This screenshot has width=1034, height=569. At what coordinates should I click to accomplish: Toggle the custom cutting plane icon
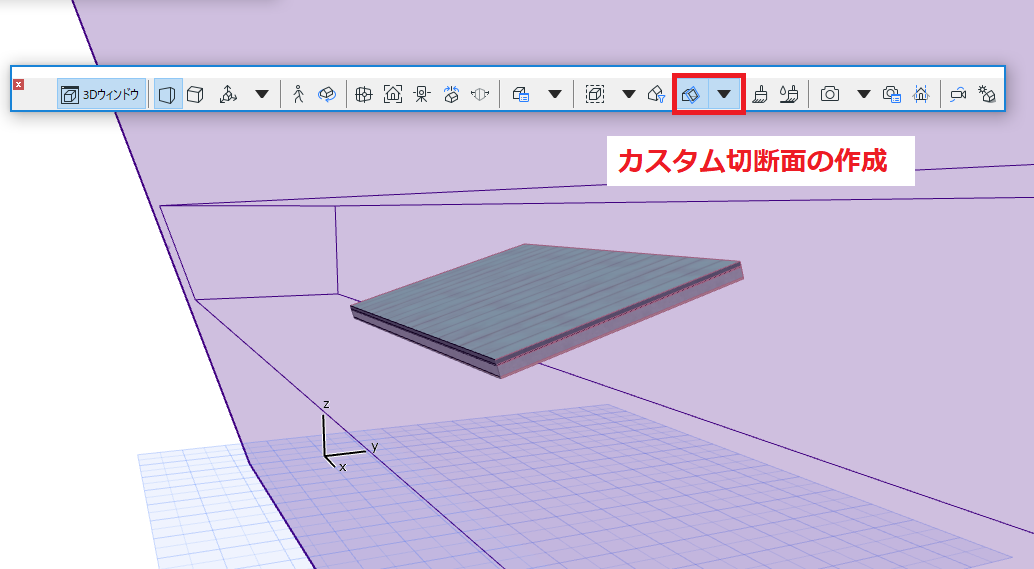pos(690,94)
